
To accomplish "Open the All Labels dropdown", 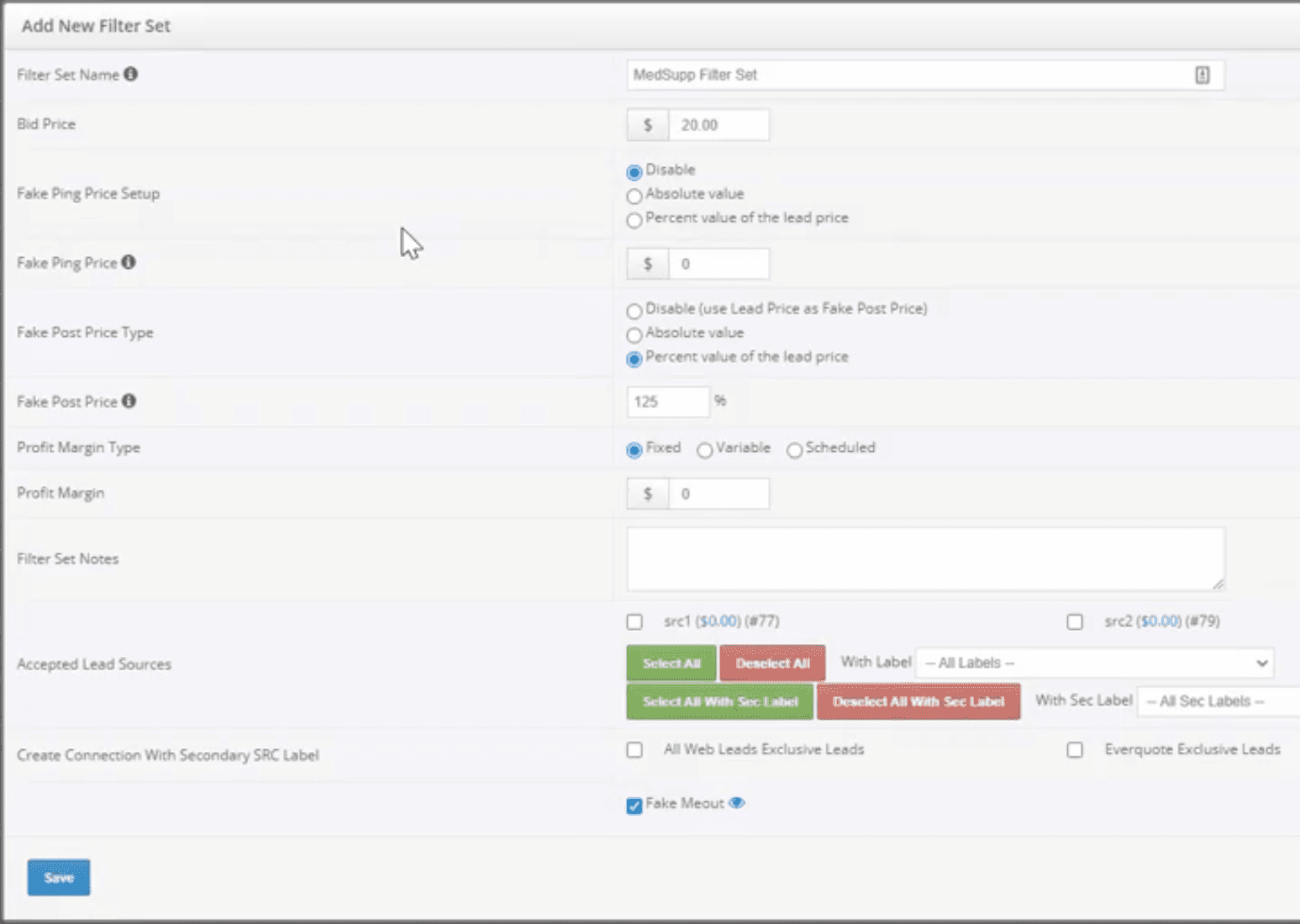I will [1094, 663].
